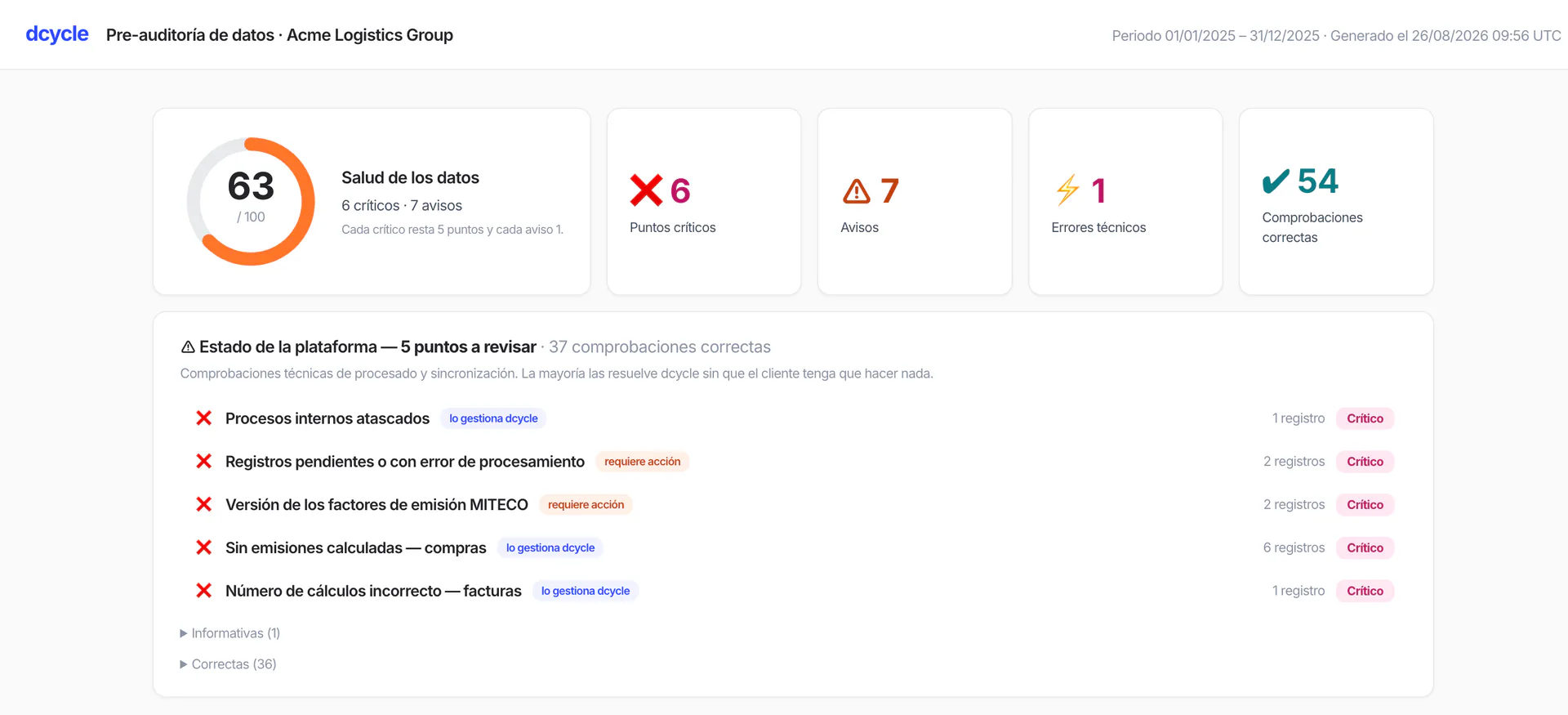Screen dimensions: 1568x715
Task: Open Número de cálculos incorrecto — facturas row
Action: click(x=793, y=591)
